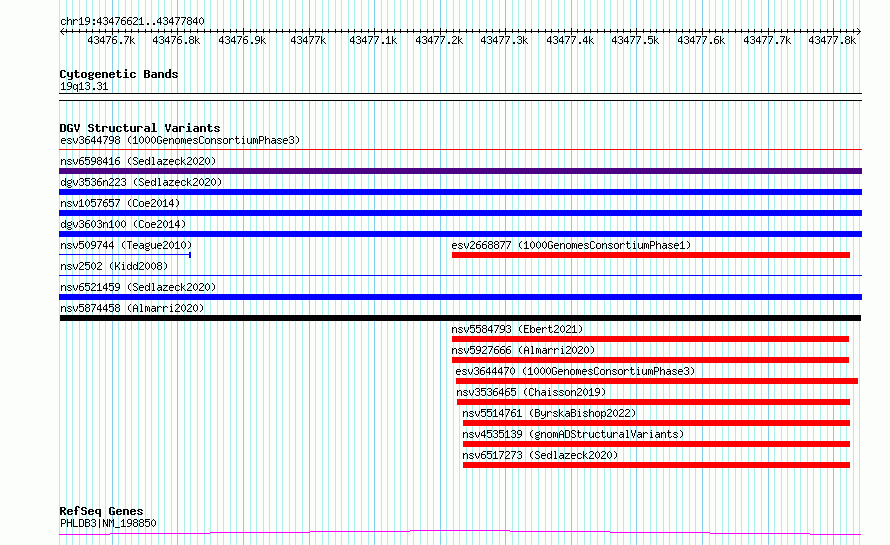The height and width of the screenshot is (545, 890).
Task: Click the 19q13.31 band label
Action: pos(84,86)
